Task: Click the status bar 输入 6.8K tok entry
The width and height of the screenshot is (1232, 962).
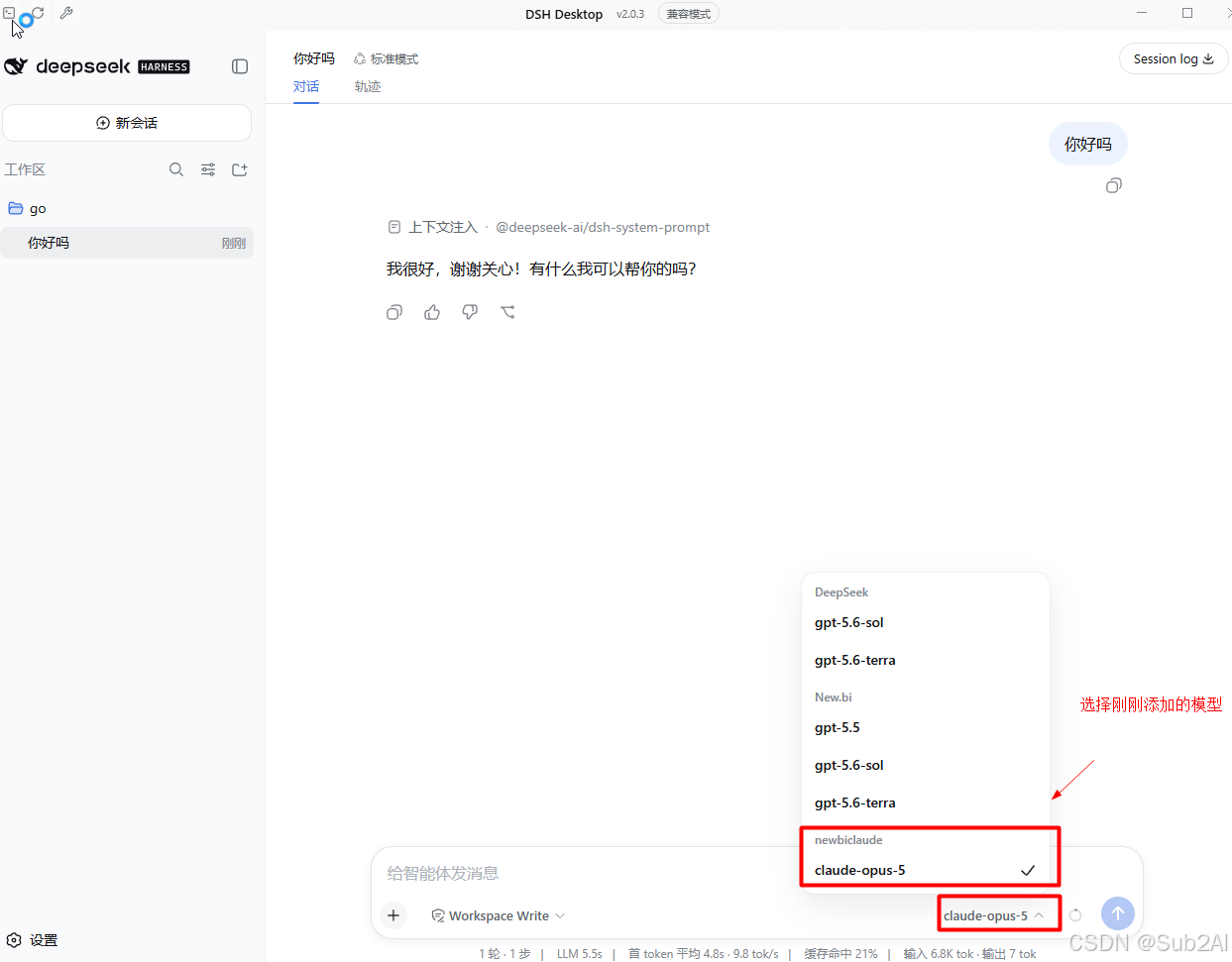Action: click(x=938, y=954)
